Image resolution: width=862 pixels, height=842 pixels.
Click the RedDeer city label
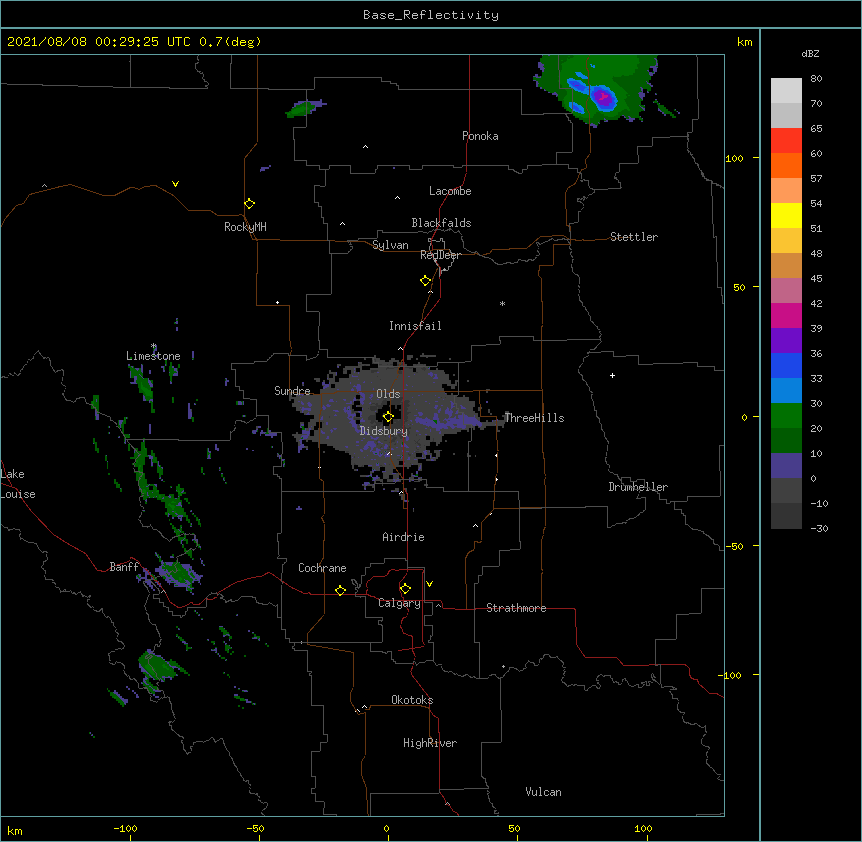[440, 255]
